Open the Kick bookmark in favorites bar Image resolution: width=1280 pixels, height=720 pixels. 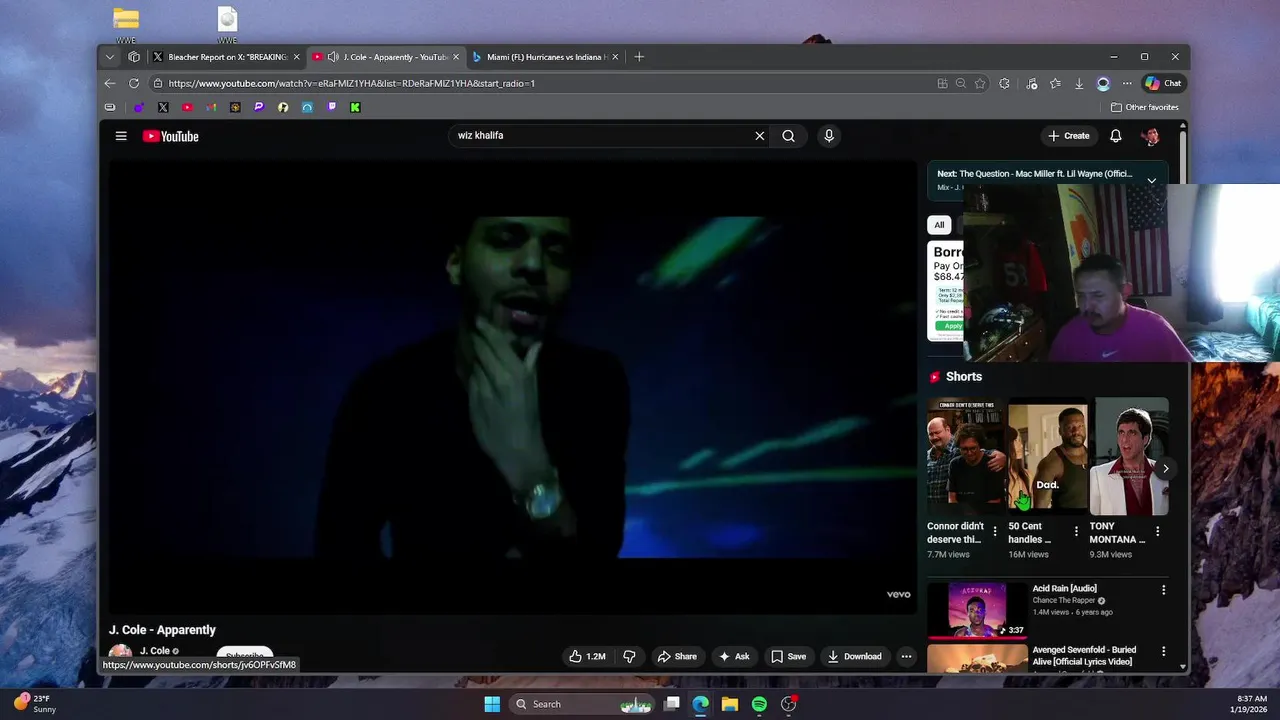click(x=355, y=107)
